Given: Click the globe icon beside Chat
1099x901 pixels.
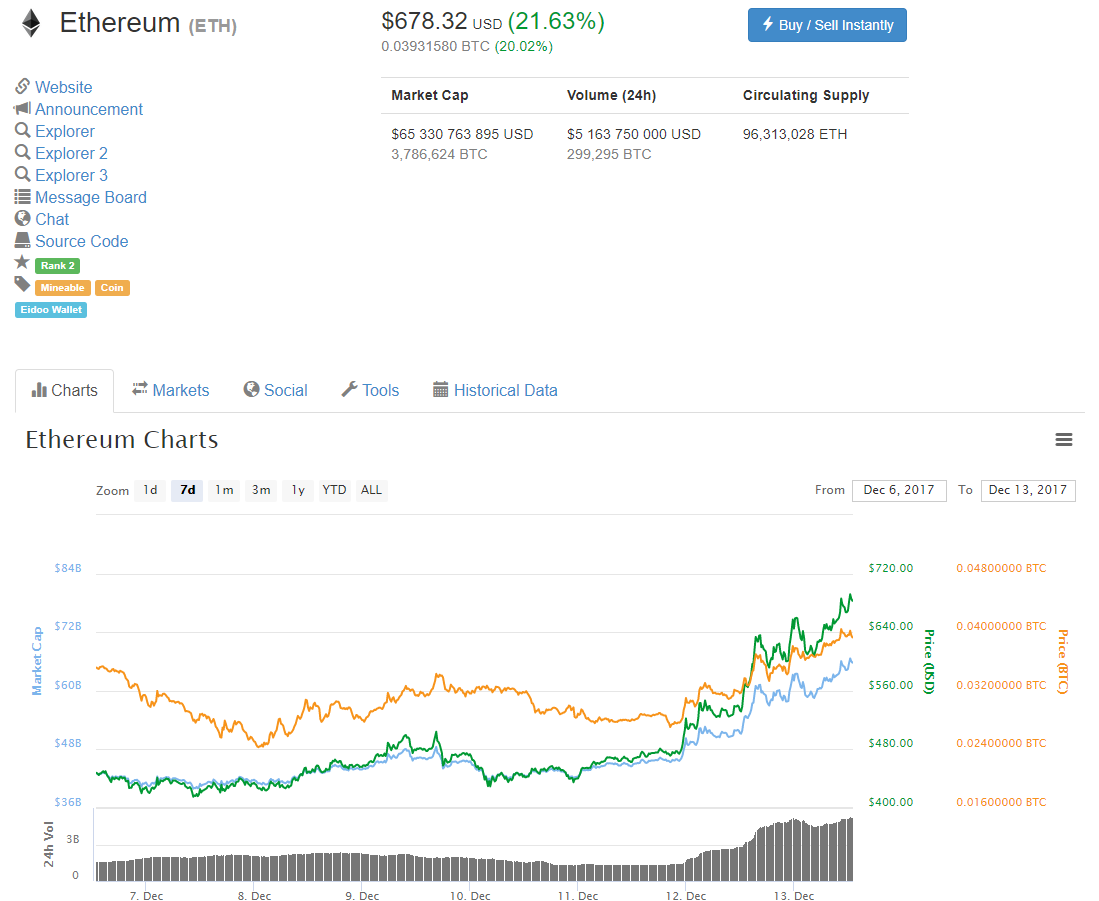Looking at the screenshot, I should 22,218.
